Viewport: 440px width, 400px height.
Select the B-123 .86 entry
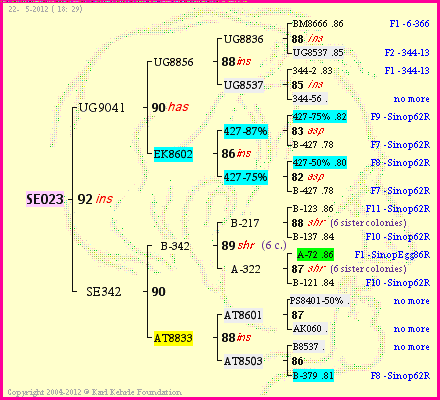(313, 209)
